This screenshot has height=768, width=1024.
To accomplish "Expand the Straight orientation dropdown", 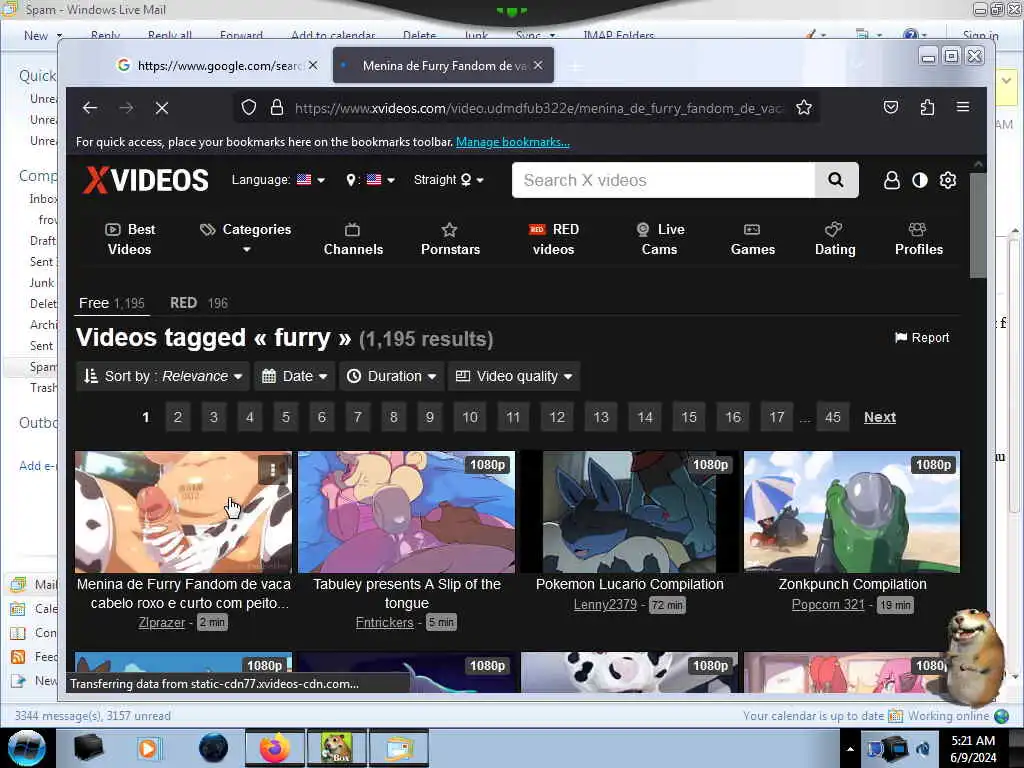I will 449,180.
